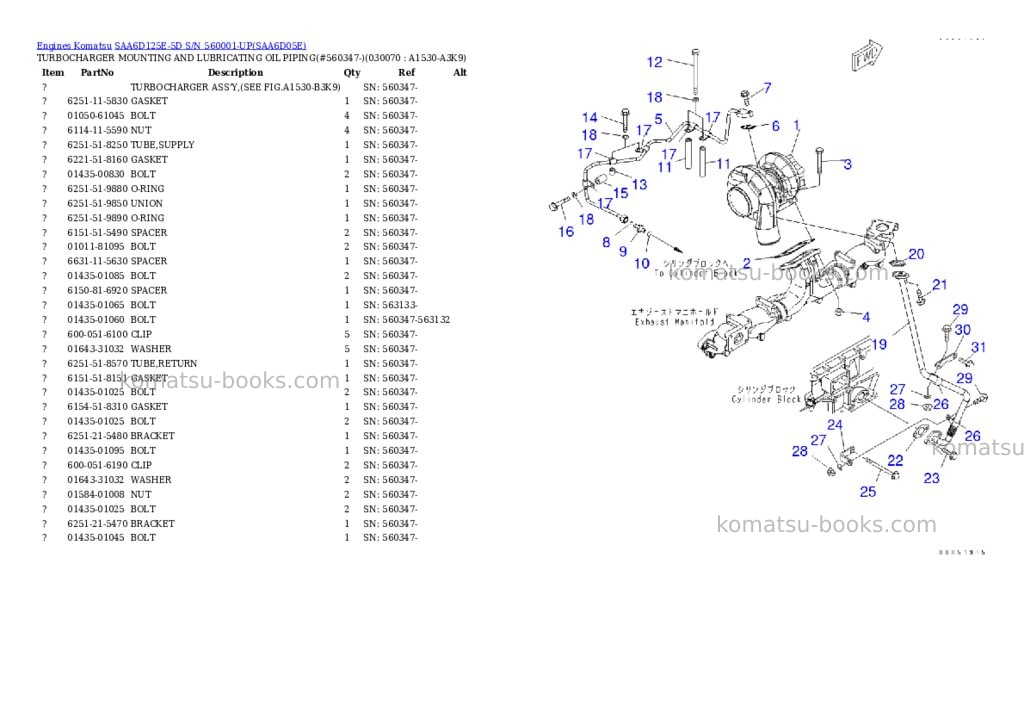
Task: Click callout 1 near the turbocharger
Action: point(797,125)
